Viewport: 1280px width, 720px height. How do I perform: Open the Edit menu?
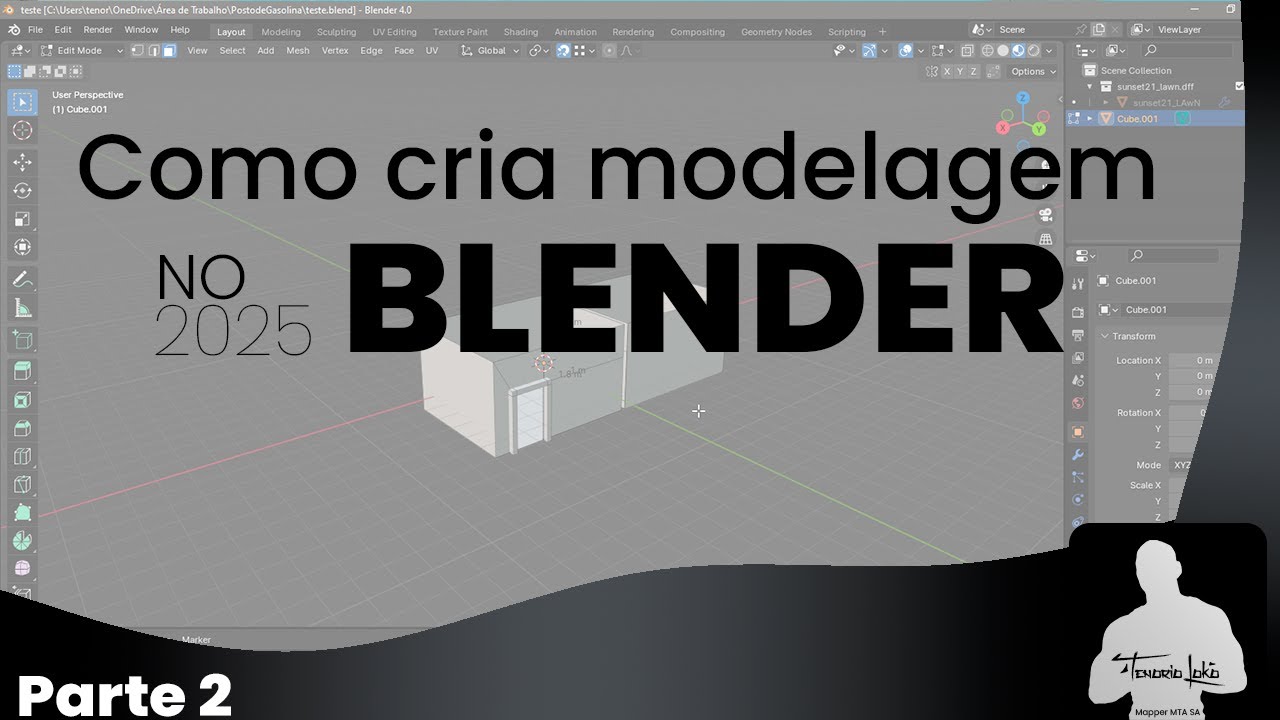coord(63,30)
